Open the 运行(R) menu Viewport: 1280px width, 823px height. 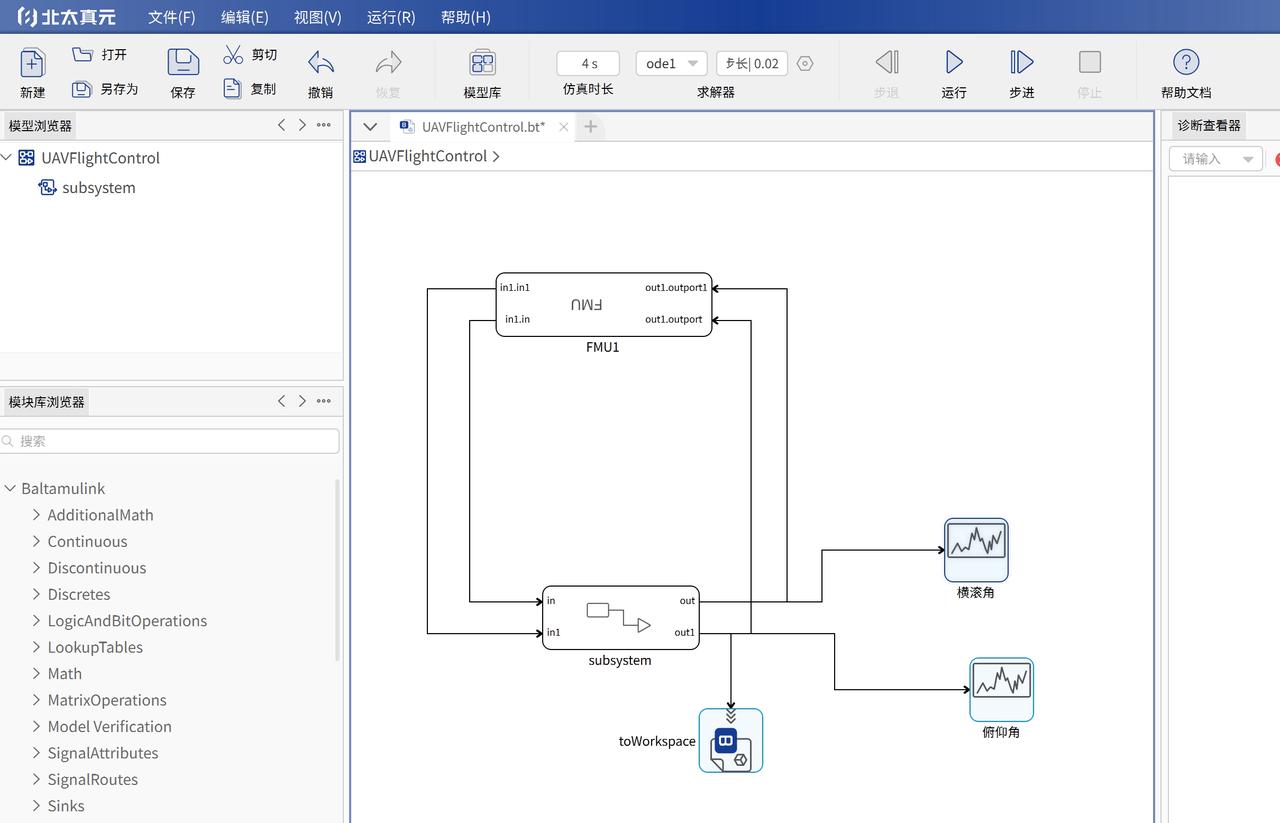tap(391, 17)
